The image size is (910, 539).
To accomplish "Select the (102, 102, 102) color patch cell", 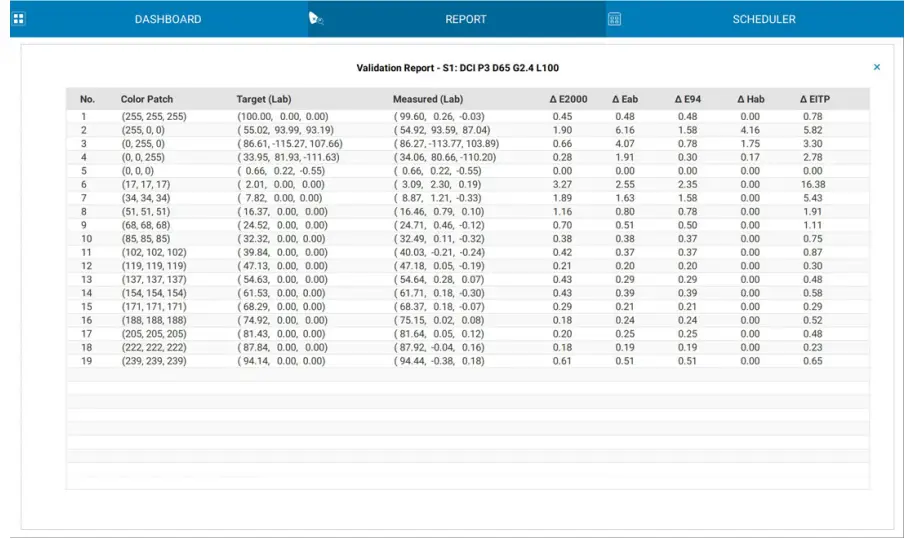I will [x=154, y=252].
